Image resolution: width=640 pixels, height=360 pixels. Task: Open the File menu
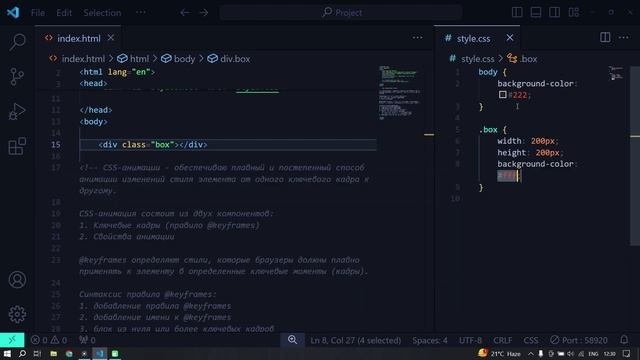pos(38,13)
